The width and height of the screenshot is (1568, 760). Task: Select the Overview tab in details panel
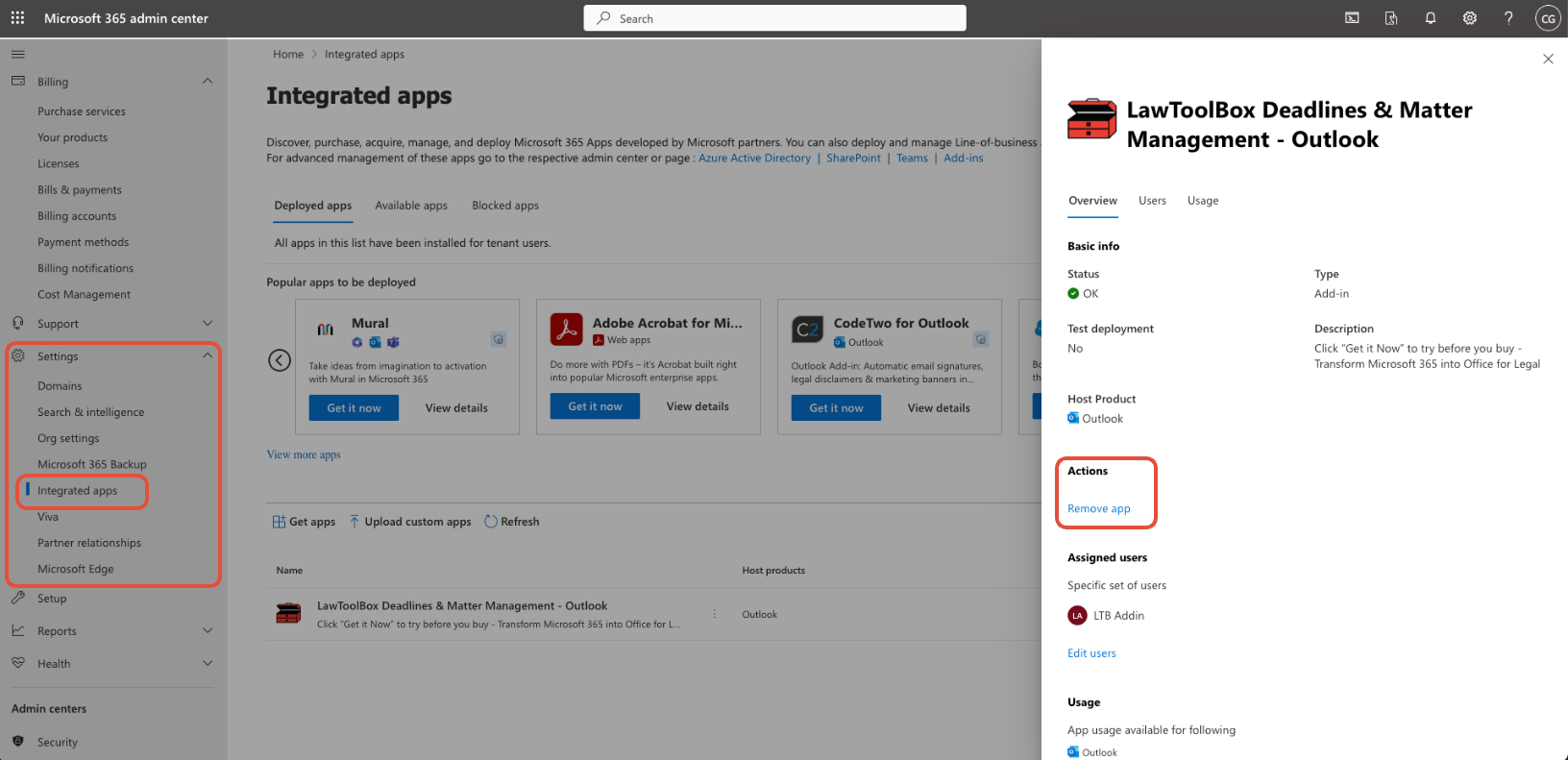coord(1093,201)
